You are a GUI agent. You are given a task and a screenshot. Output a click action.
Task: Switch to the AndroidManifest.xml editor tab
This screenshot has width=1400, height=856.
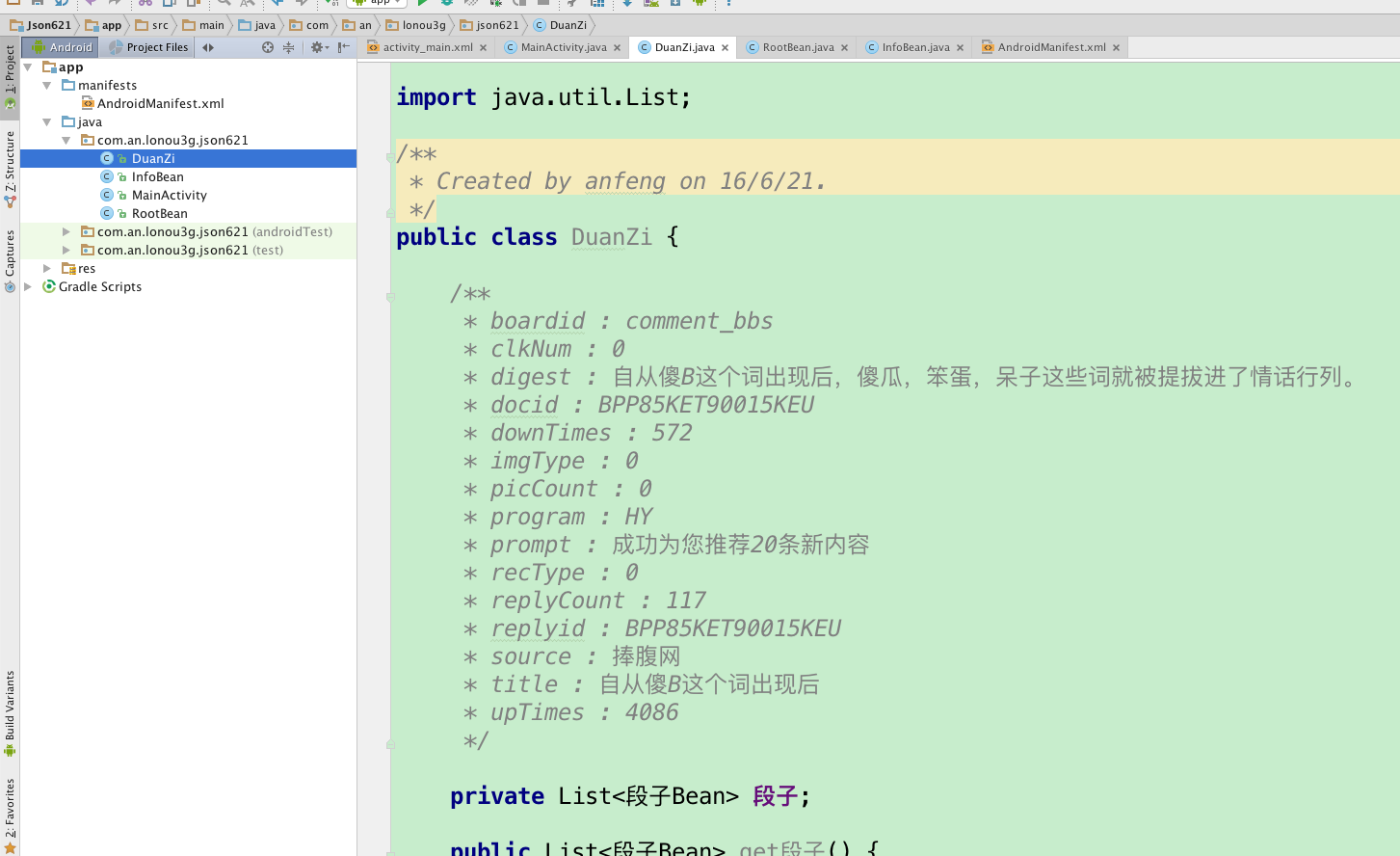1051,47
